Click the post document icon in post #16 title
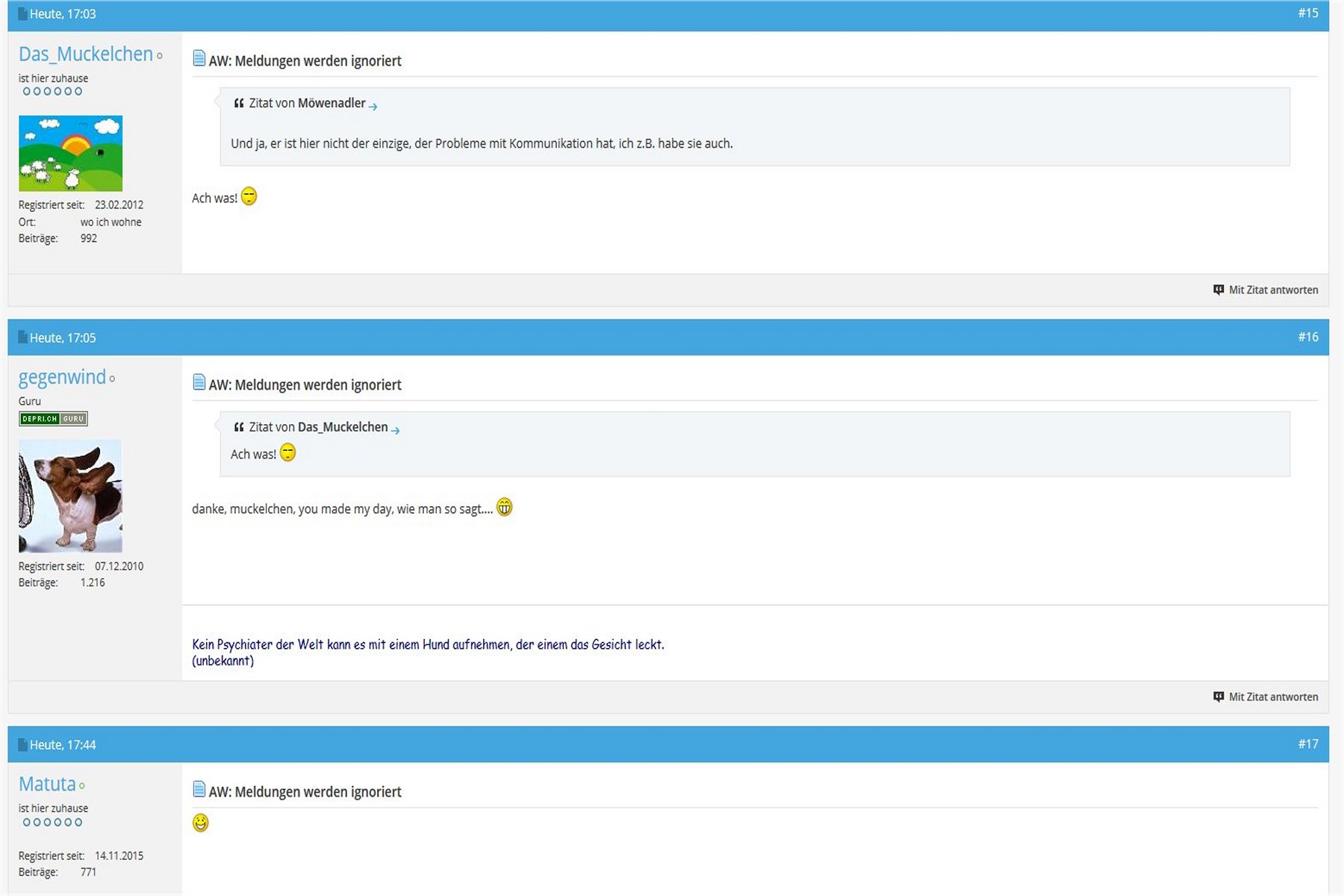Viewport: 1344px width, 896px height. click(199, 382)
